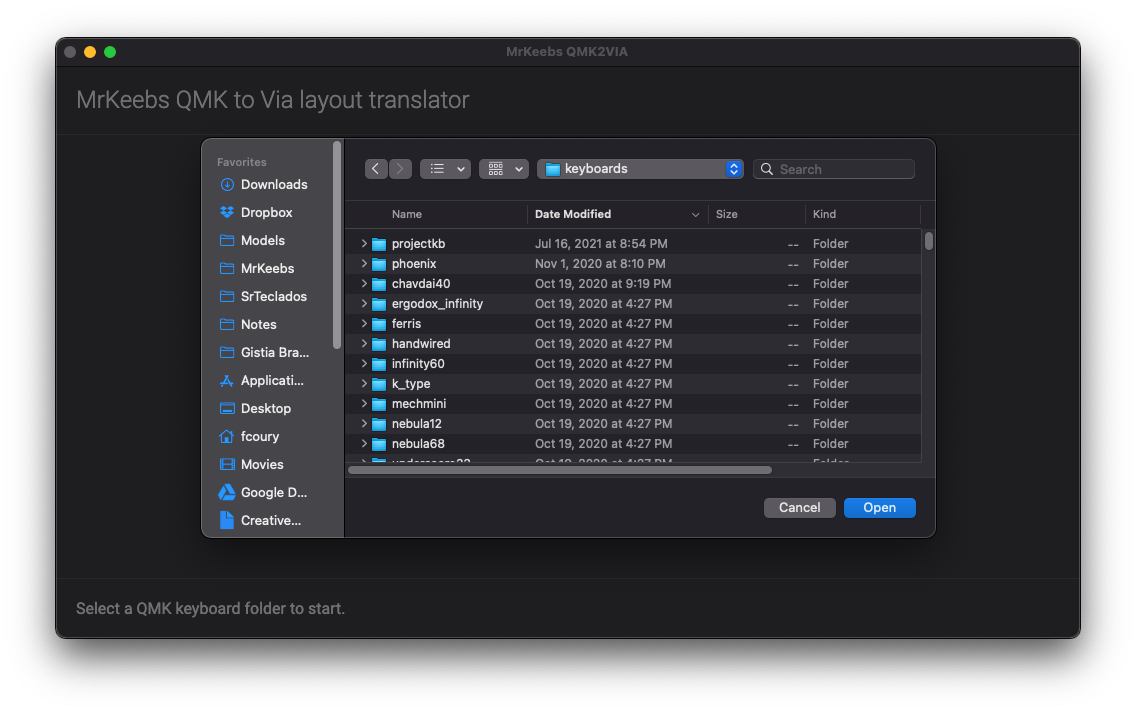Click the sidebar vertical scrollbar

[336, 245]
